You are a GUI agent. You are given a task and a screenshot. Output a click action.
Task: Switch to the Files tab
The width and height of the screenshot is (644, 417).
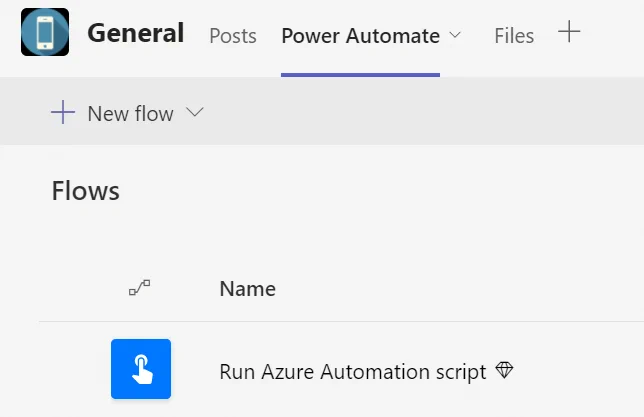(514, 36)
